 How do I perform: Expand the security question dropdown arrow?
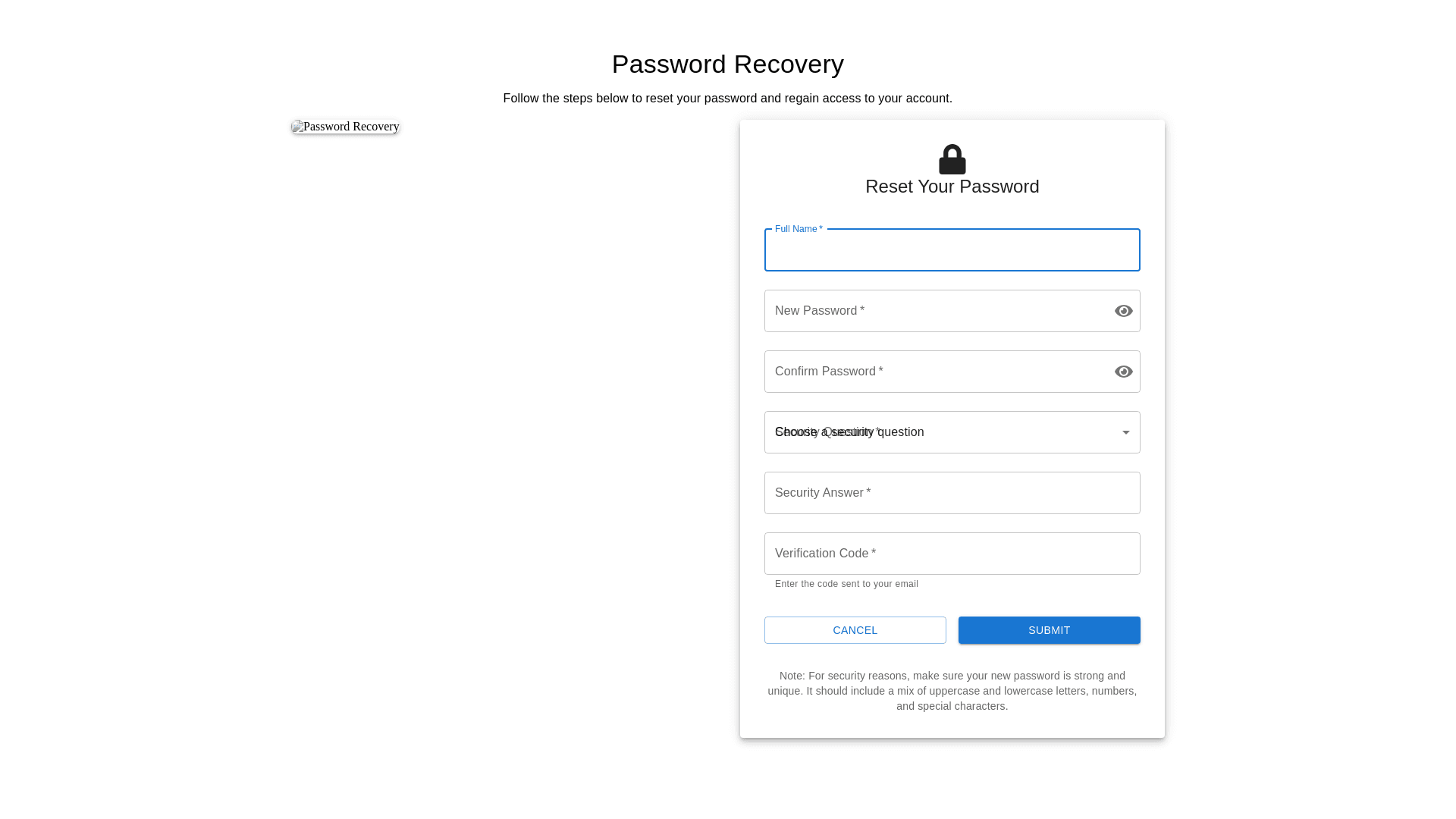(1125, 432)
